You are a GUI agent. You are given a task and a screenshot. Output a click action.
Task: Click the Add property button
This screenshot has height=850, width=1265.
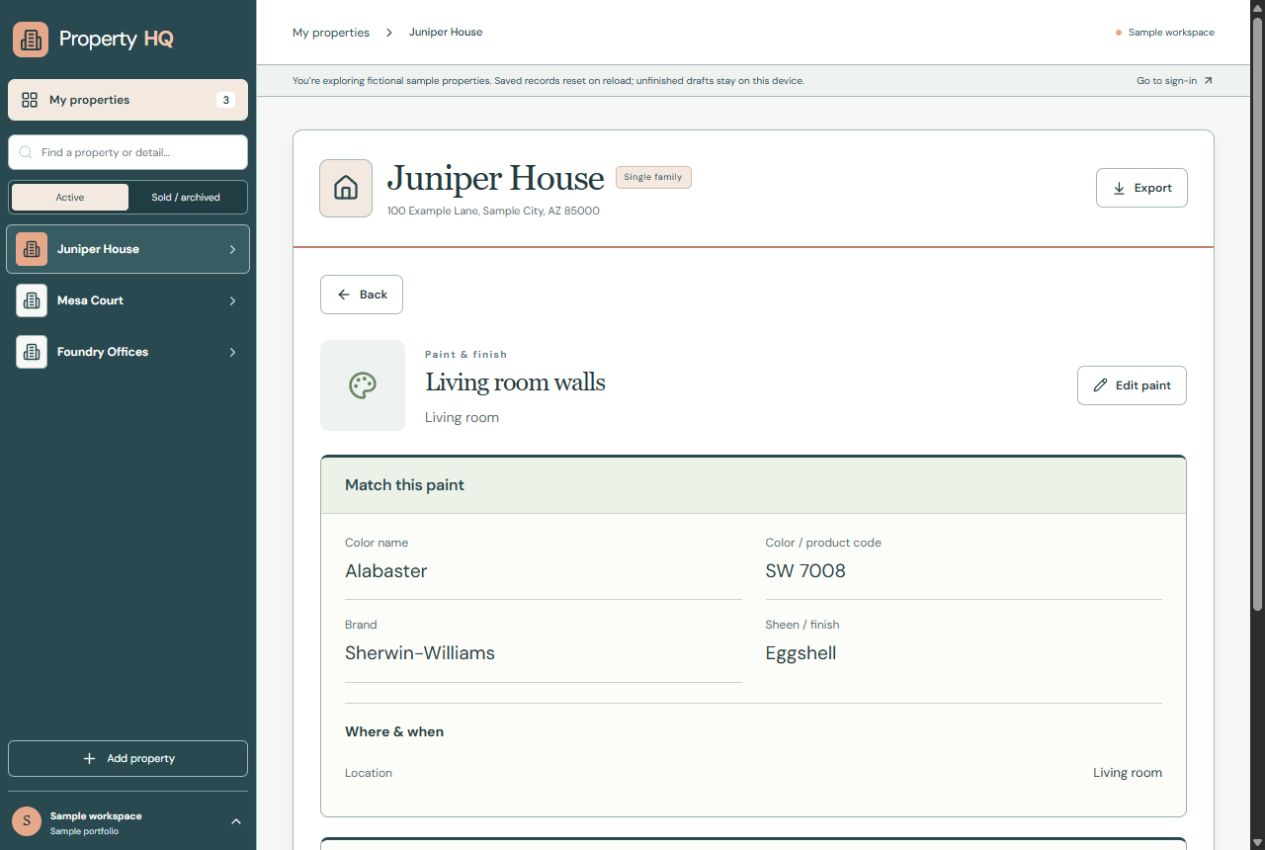pos(128,759)
